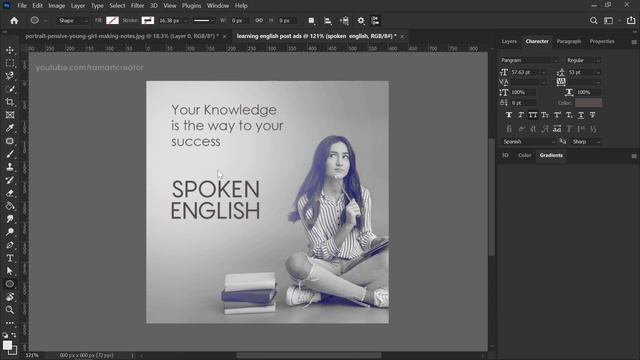
Task: Select the Zoom tool in toolbox
Action: click(x=10, y=310)
